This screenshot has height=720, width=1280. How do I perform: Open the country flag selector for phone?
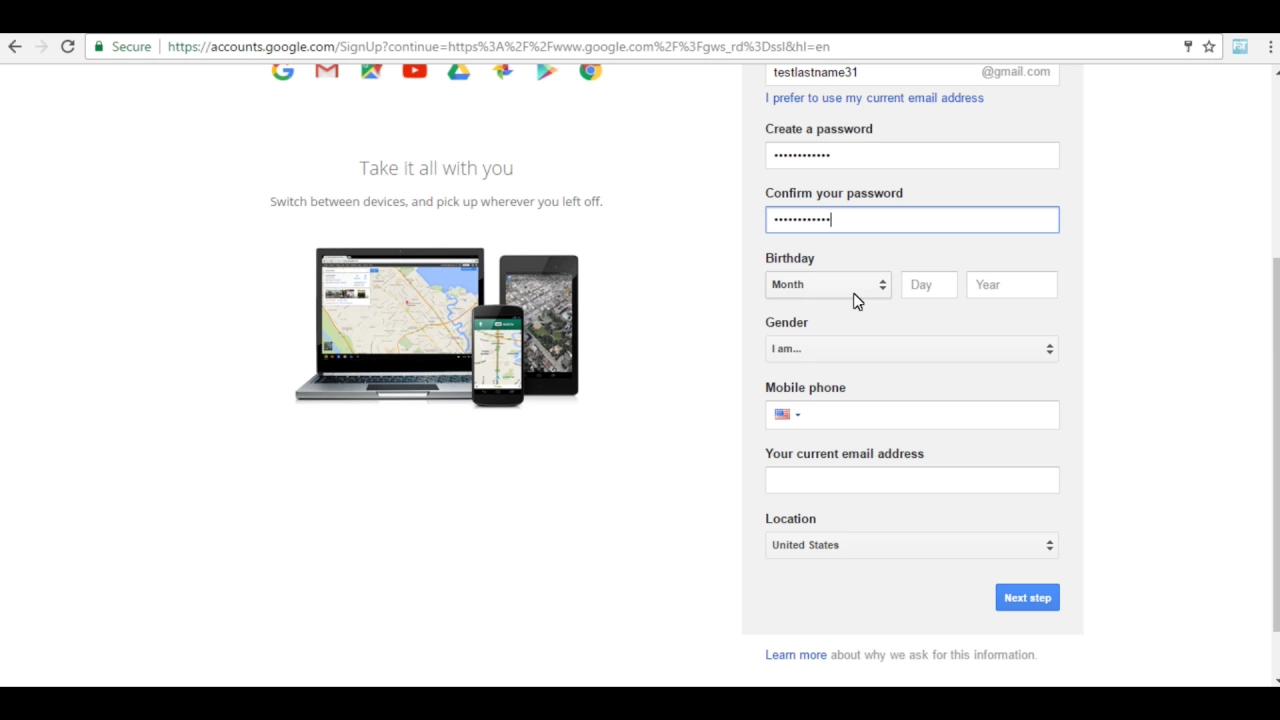coord(787,414)
